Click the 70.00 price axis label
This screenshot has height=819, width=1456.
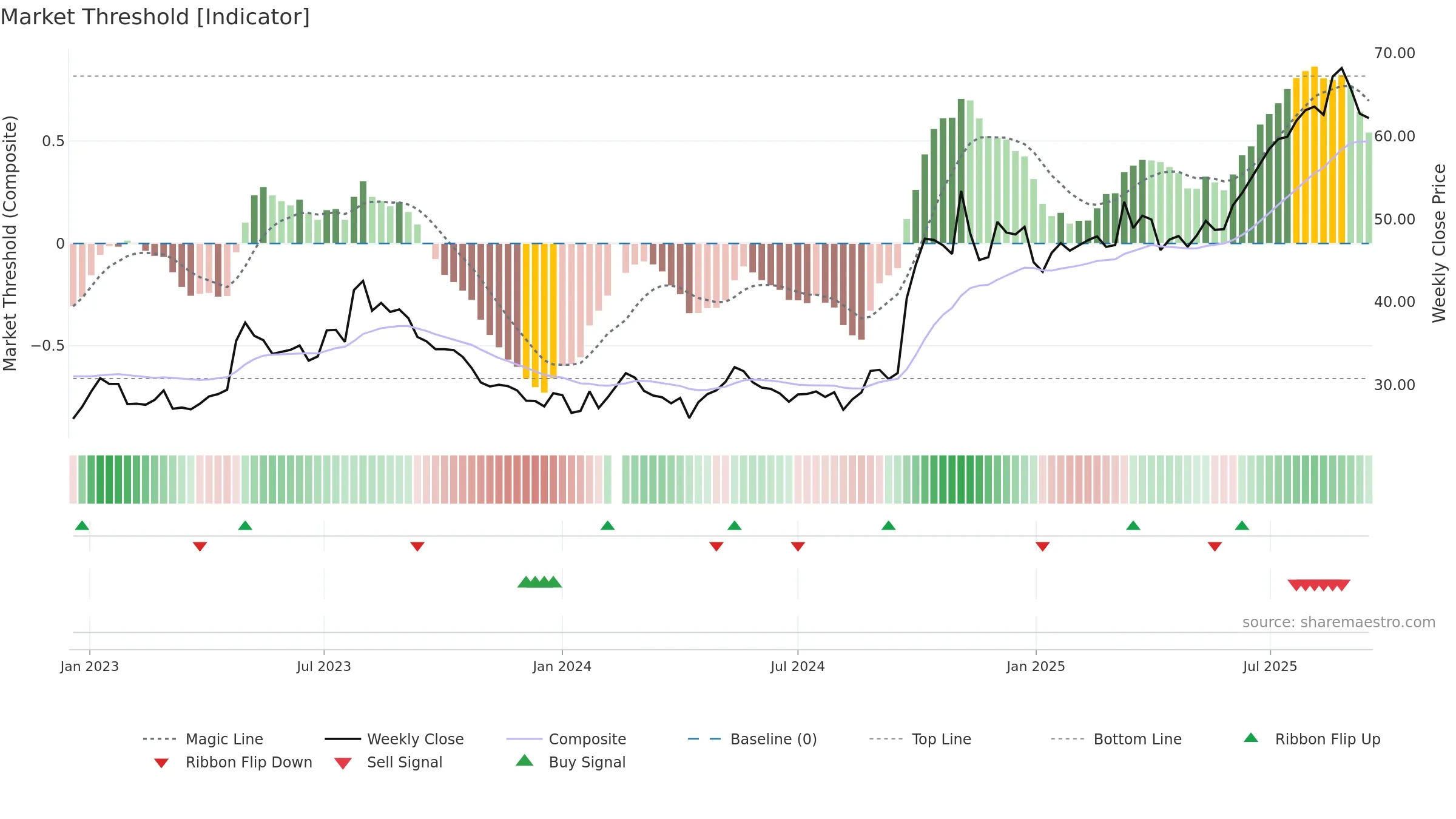click(1394, 53)
